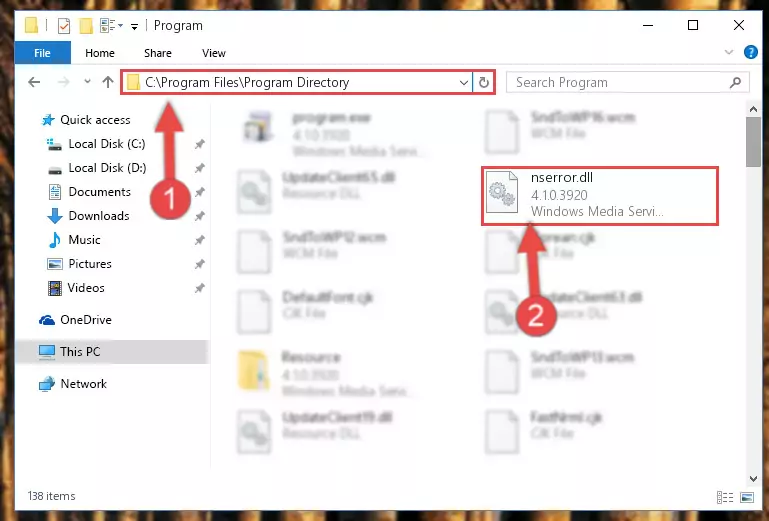Viewport: 769px width, 521px height.
Task: Expand the address bar history dropdown
Action: pyautogui.click(x=463, y=82)
